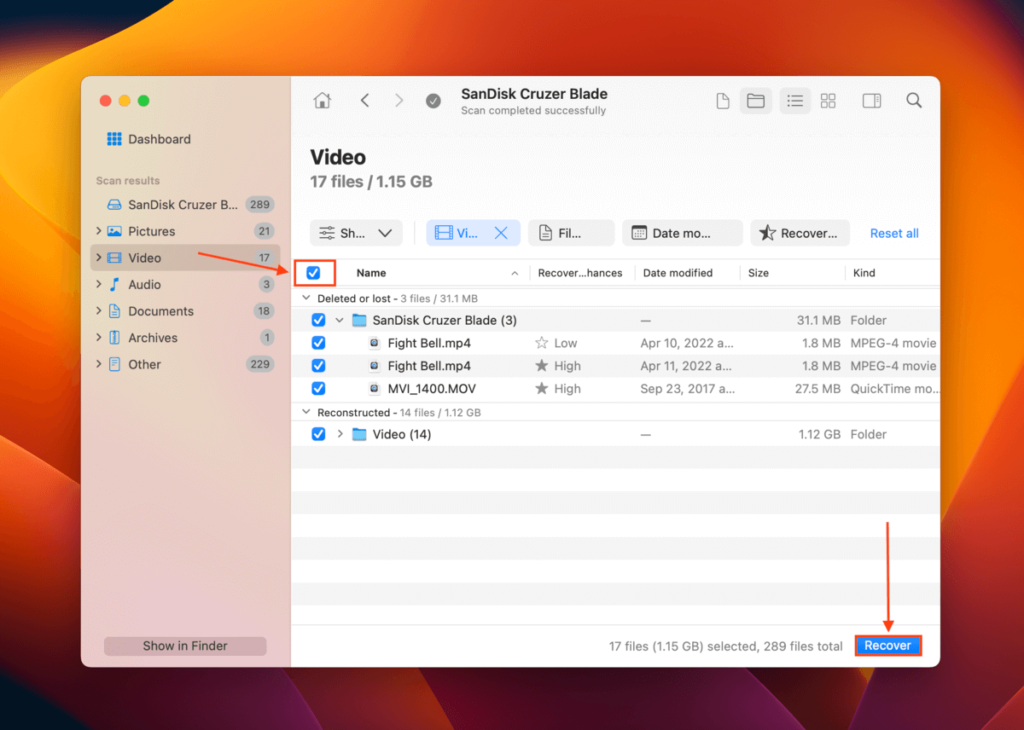Click the scan completed checkmark icon
This screenshot has width=1024, height=730.
pyautogui.click(x=433, y=101)
